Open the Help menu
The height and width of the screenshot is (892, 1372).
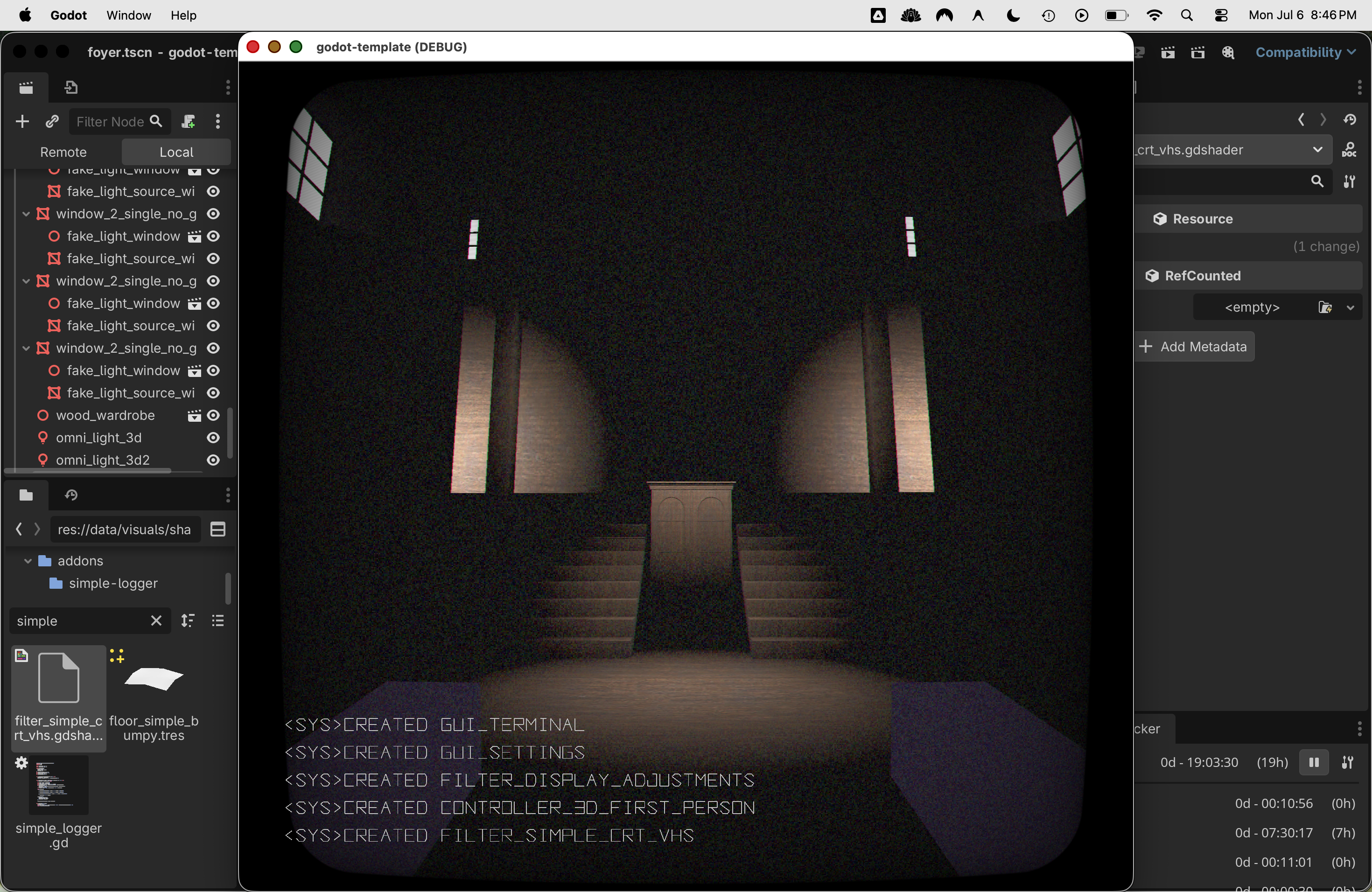click(184, 15)
